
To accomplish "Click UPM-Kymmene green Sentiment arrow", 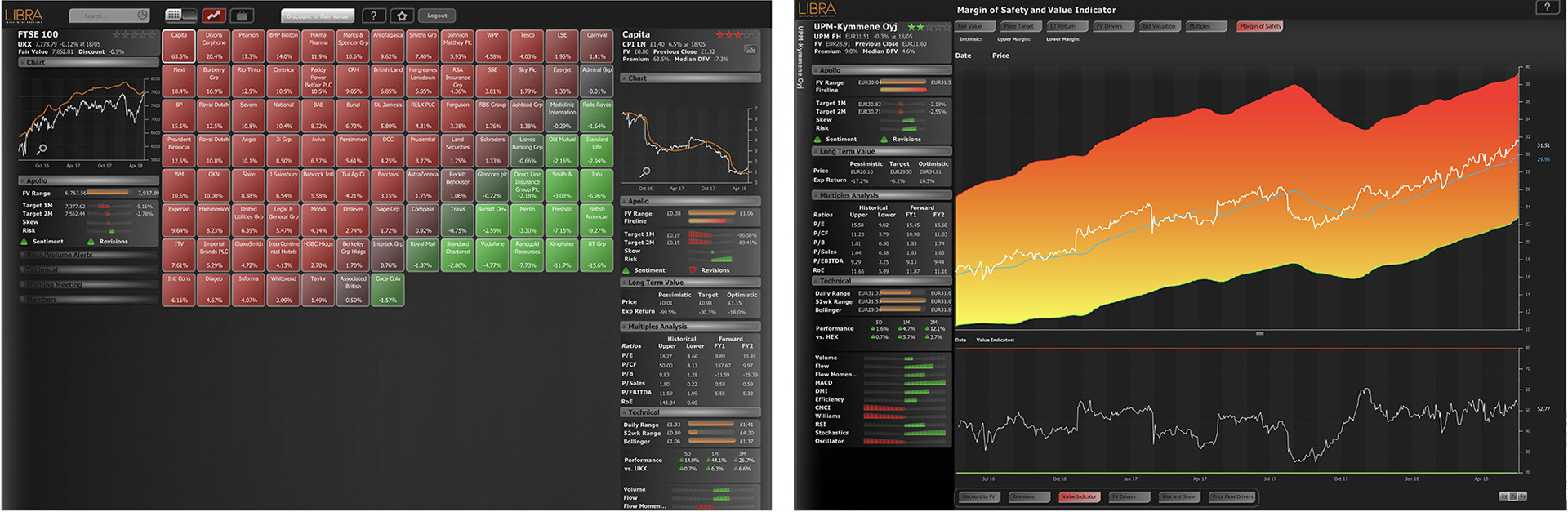I will coord(818,140).
